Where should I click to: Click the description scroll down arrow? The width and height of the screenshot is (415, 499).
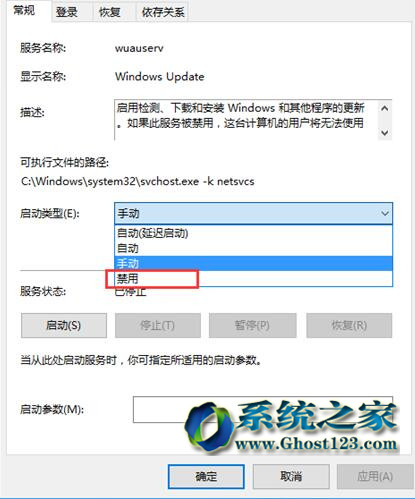pos(385,133)
